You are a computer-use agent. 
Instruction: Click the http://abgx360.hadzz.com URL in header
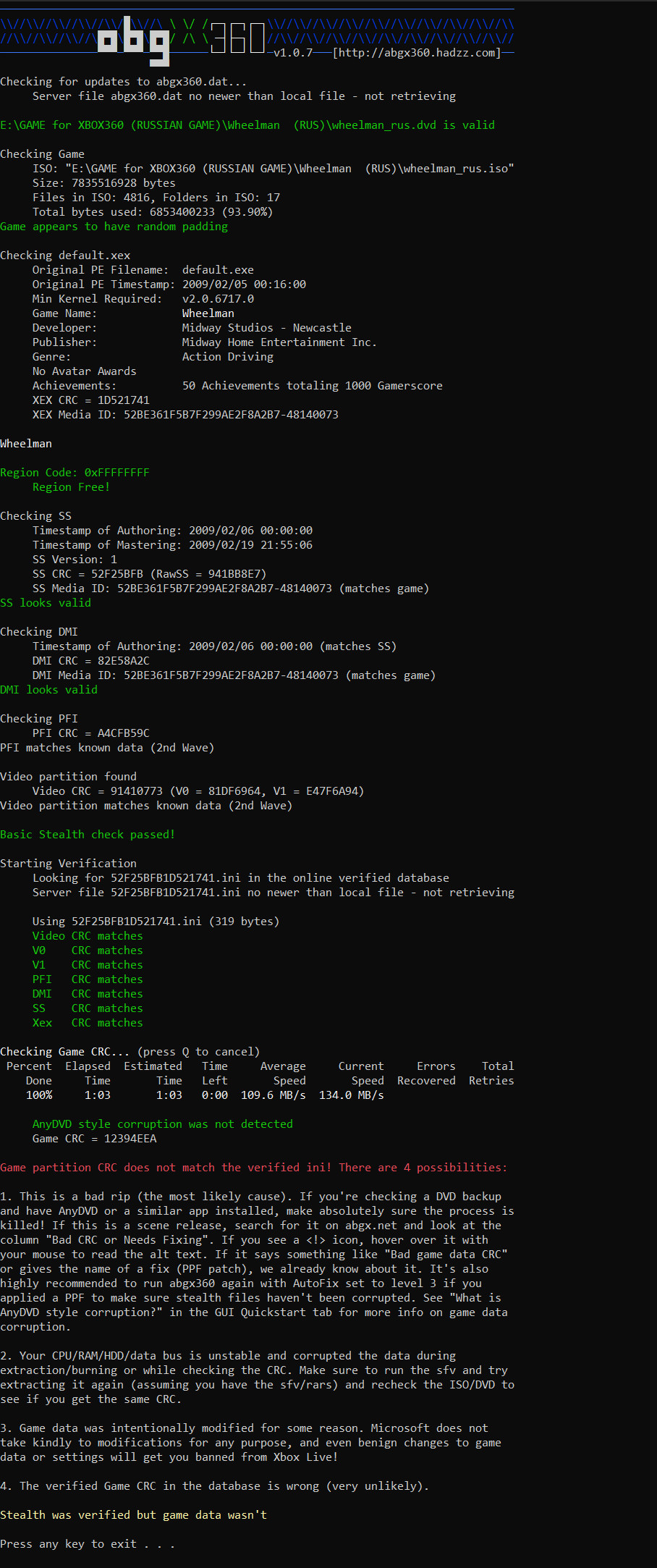(x=417, y=53)
